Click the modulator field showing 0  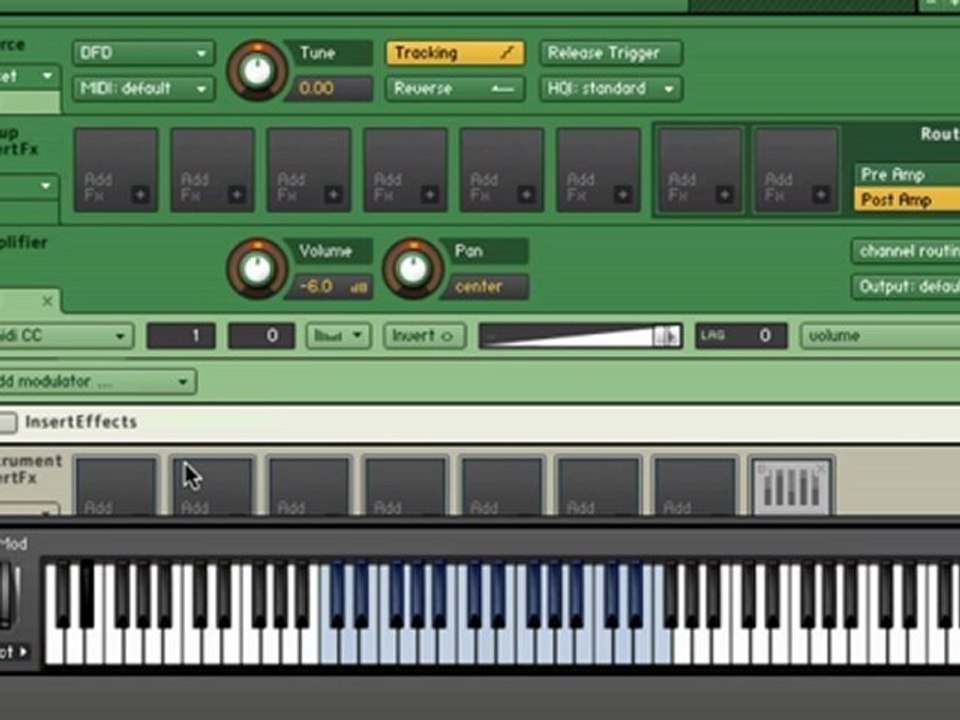pyautogui.click(x=261, y=336)
